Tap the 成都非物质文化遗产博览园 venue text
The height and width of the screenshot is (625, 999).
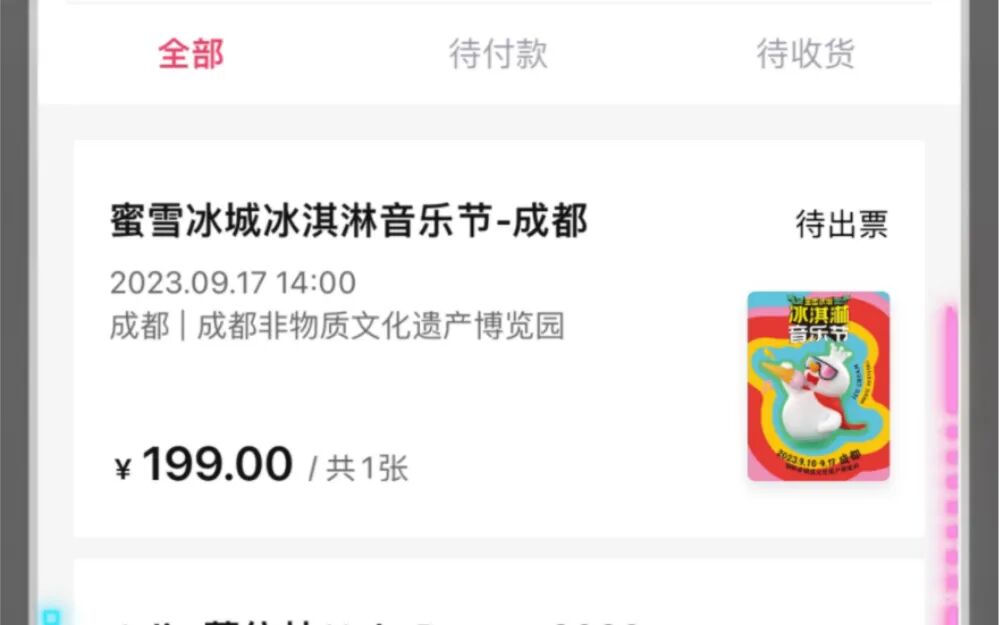click(x=380, y=326)
